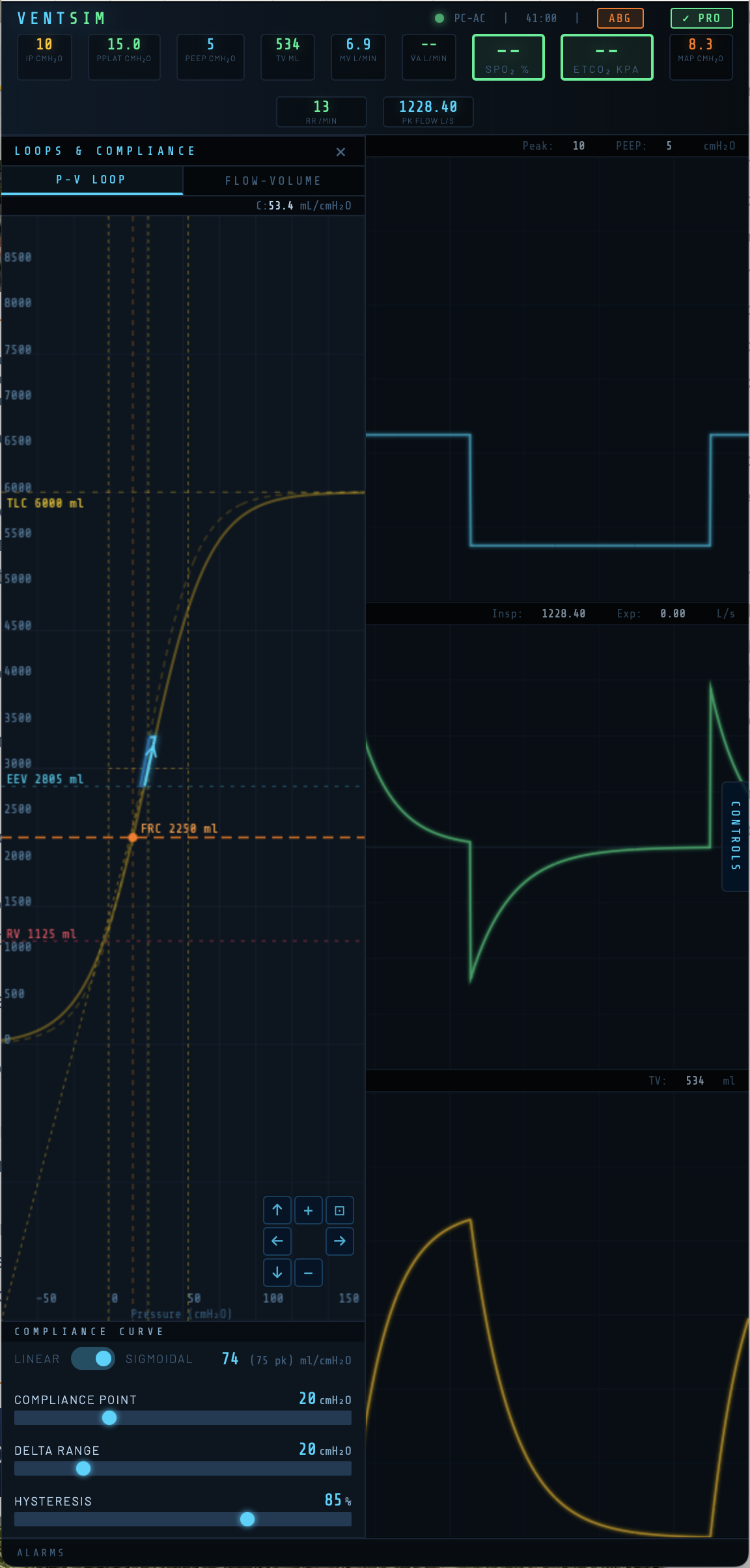Click the Compliance Point slider handle
This screenshot has width=750, height=1568.
point(109,1418)
